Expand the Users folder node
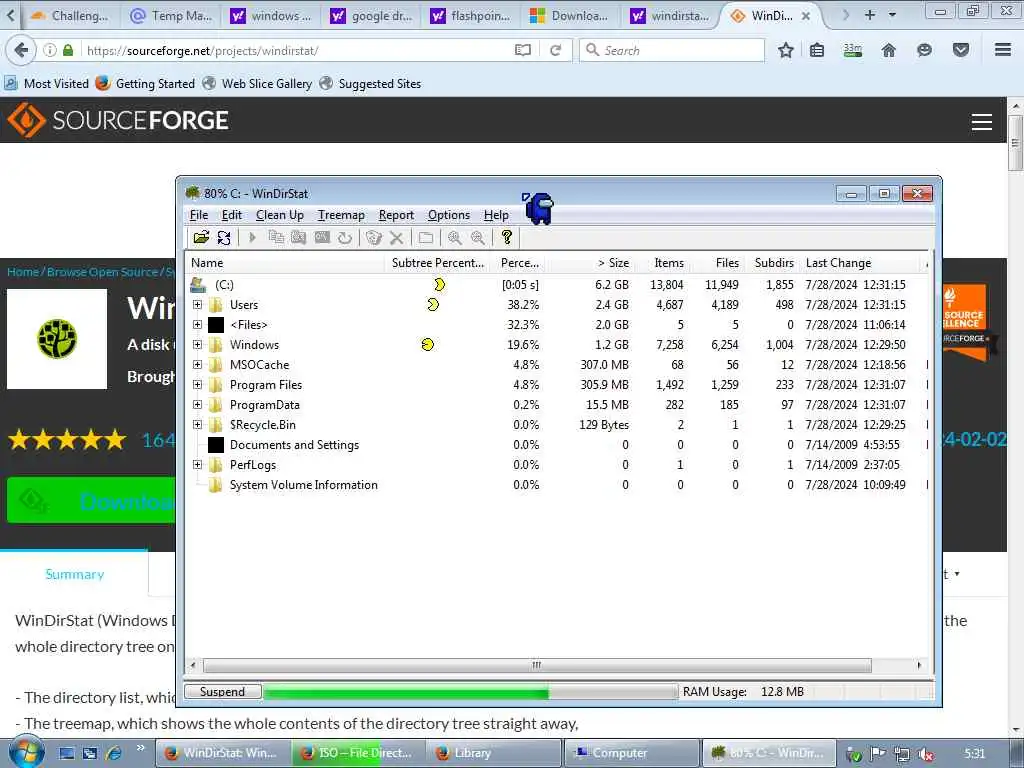 tap(197, 305)
